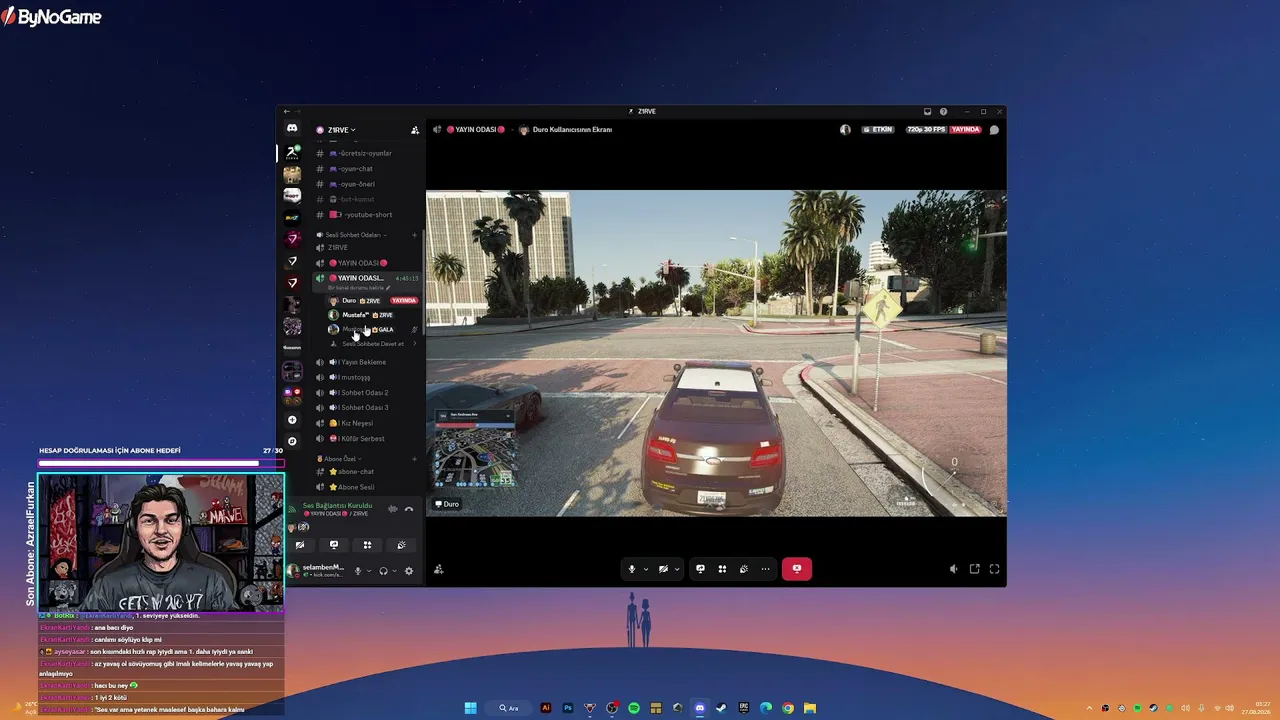Image resolution: width=1280 pixels, height=720 pixels.
Task: Open Google Chrome from the taskbar
Action: [x=788, y=708]
